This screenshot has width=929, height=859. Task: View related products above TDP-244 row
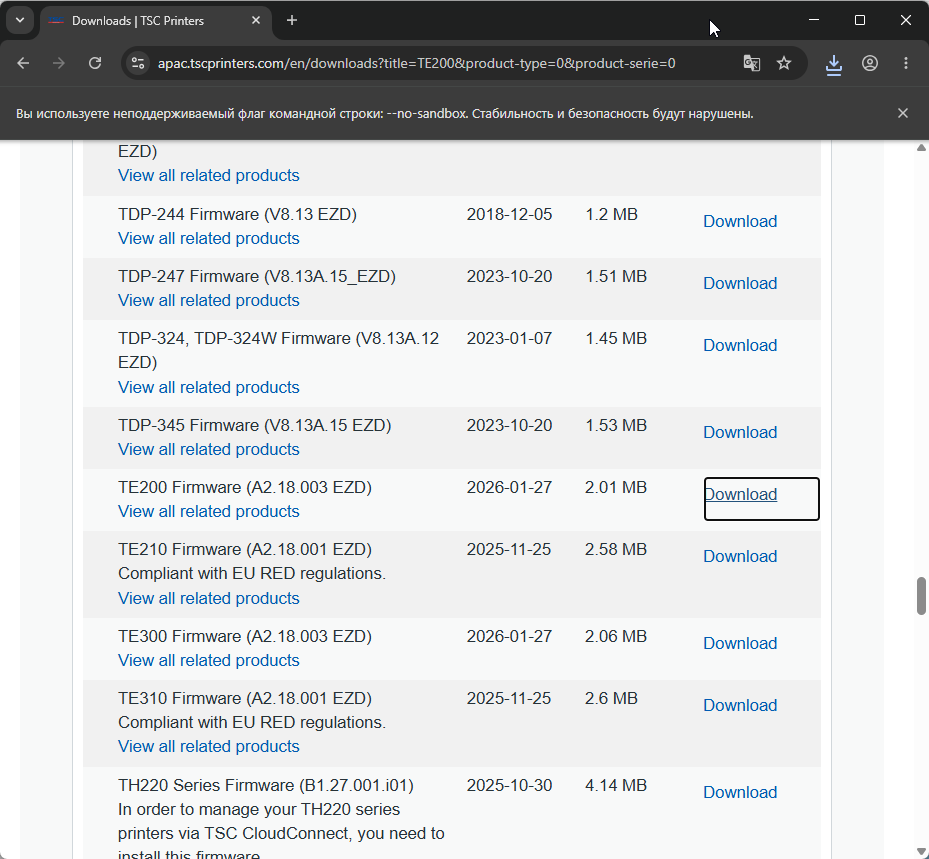[209, 175]
